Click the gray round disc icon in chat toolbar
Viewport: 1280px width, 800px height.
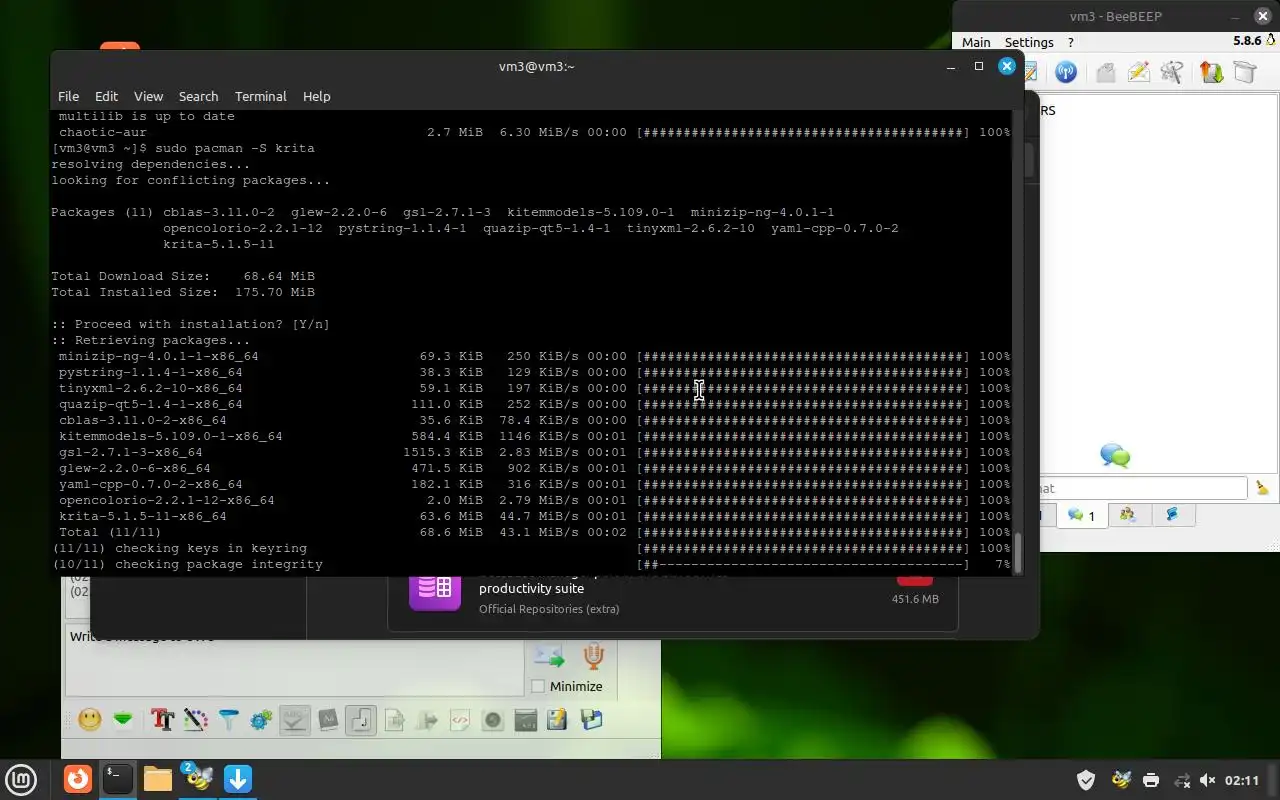(x=492, y=719)
